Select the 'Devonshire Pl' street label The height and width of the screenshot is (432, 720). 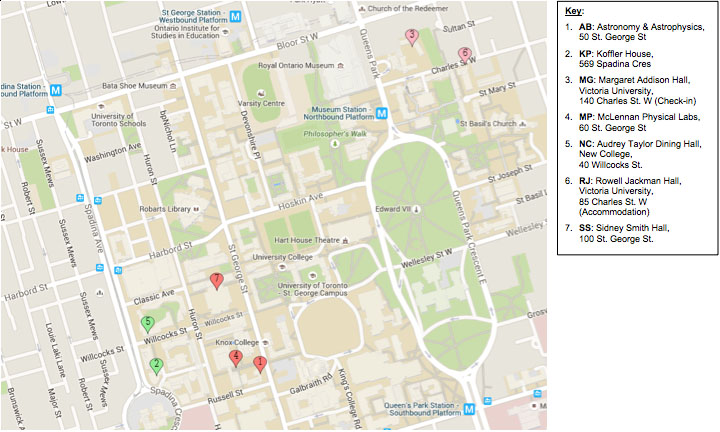click(x=250, y=135)
